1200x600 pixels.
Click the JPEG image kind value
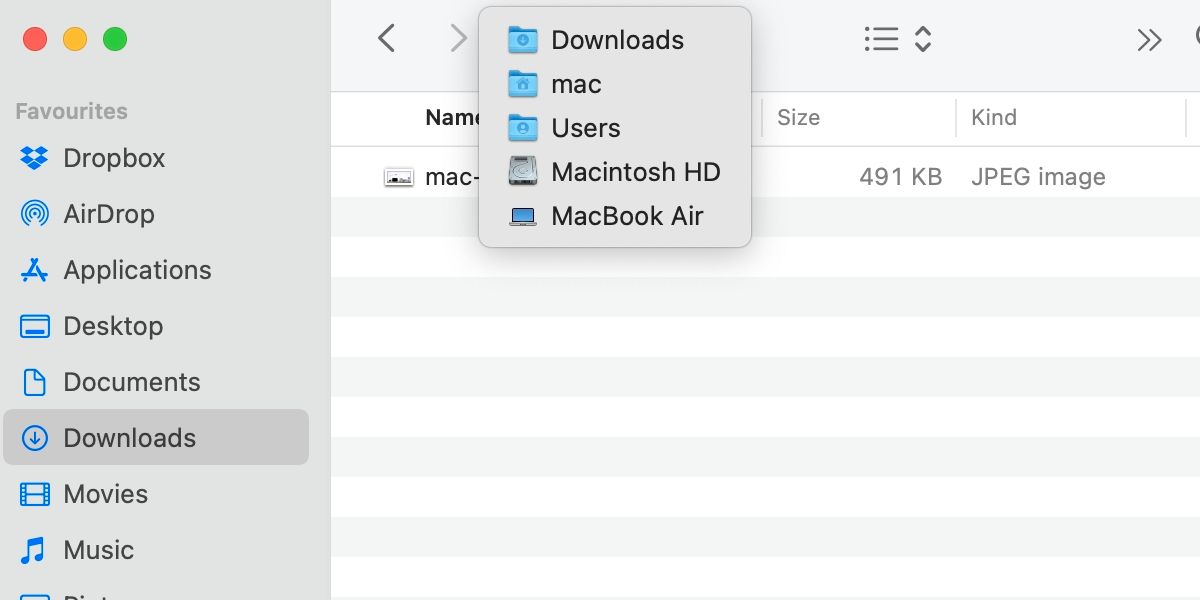point(1038,177)
